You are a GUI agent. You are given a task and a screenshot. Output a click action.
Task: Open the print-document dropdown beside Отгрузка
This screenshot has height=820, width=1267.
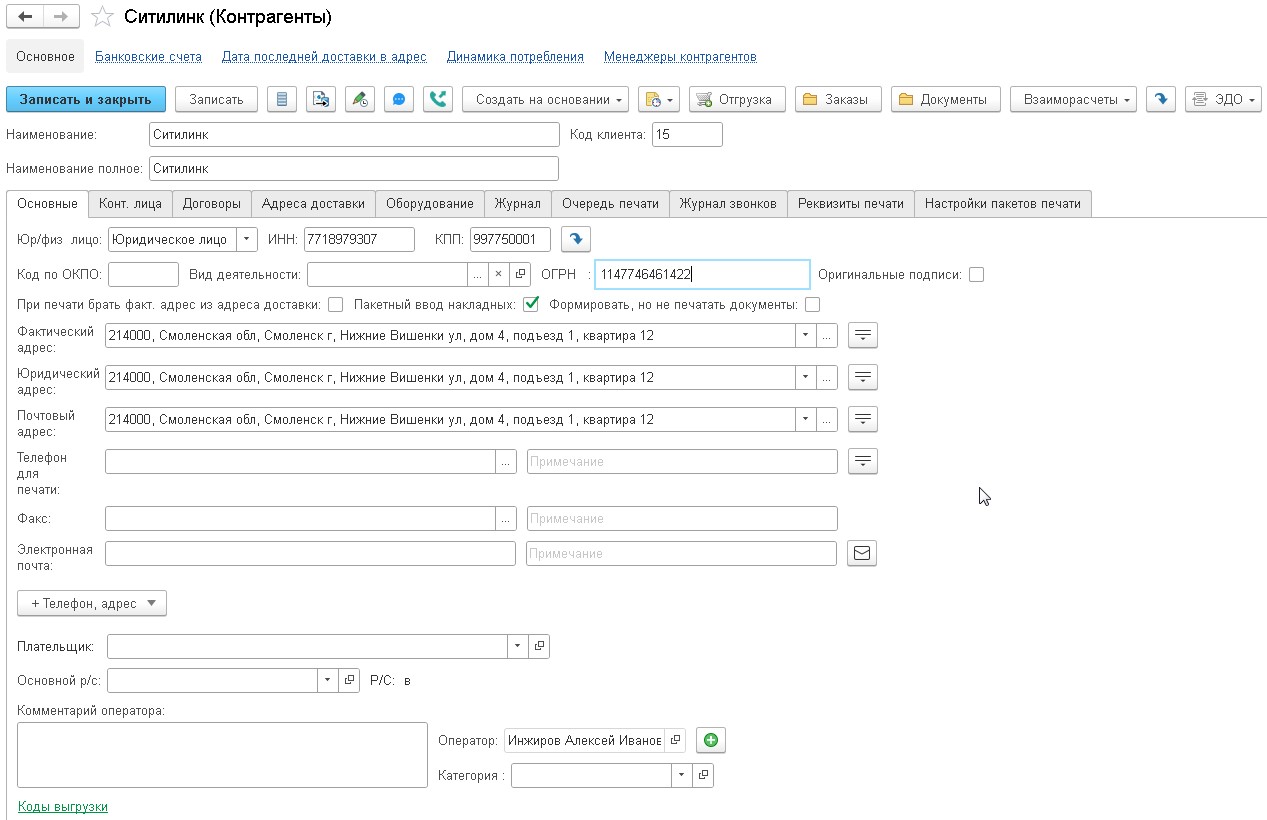click(658, 99)
